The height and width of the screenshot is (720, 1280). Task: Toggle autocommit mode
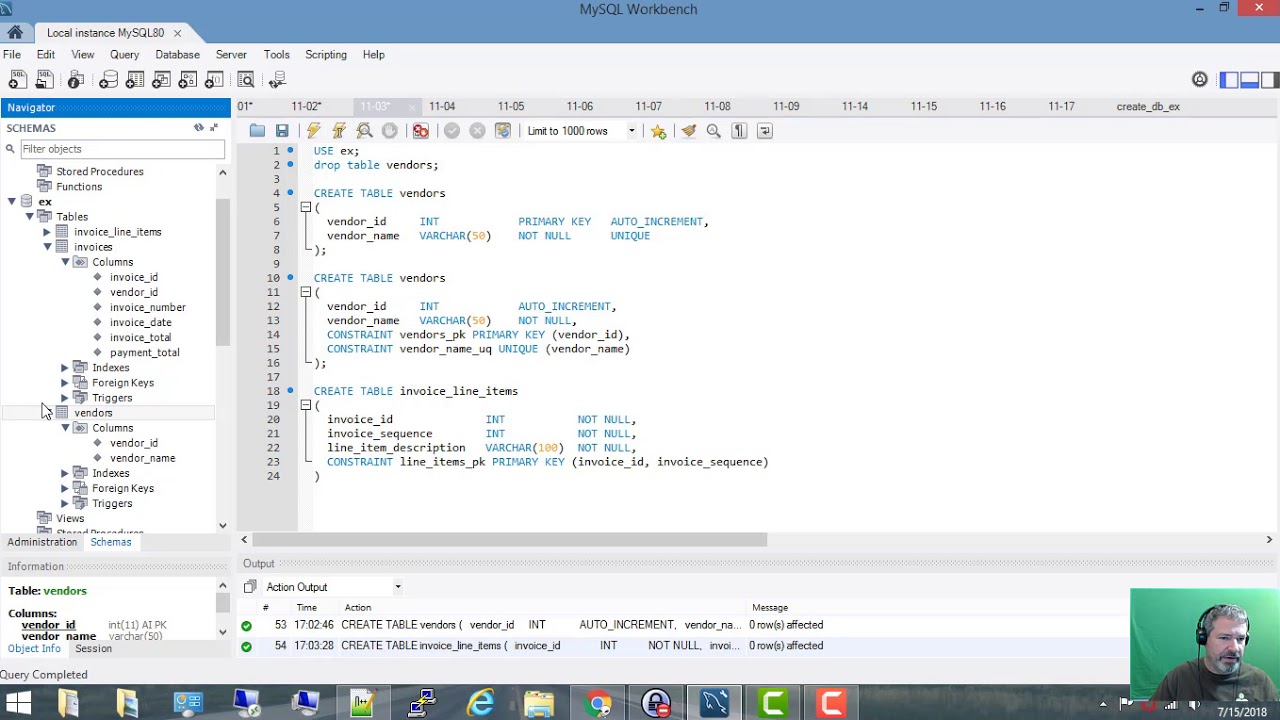point(503,131)
